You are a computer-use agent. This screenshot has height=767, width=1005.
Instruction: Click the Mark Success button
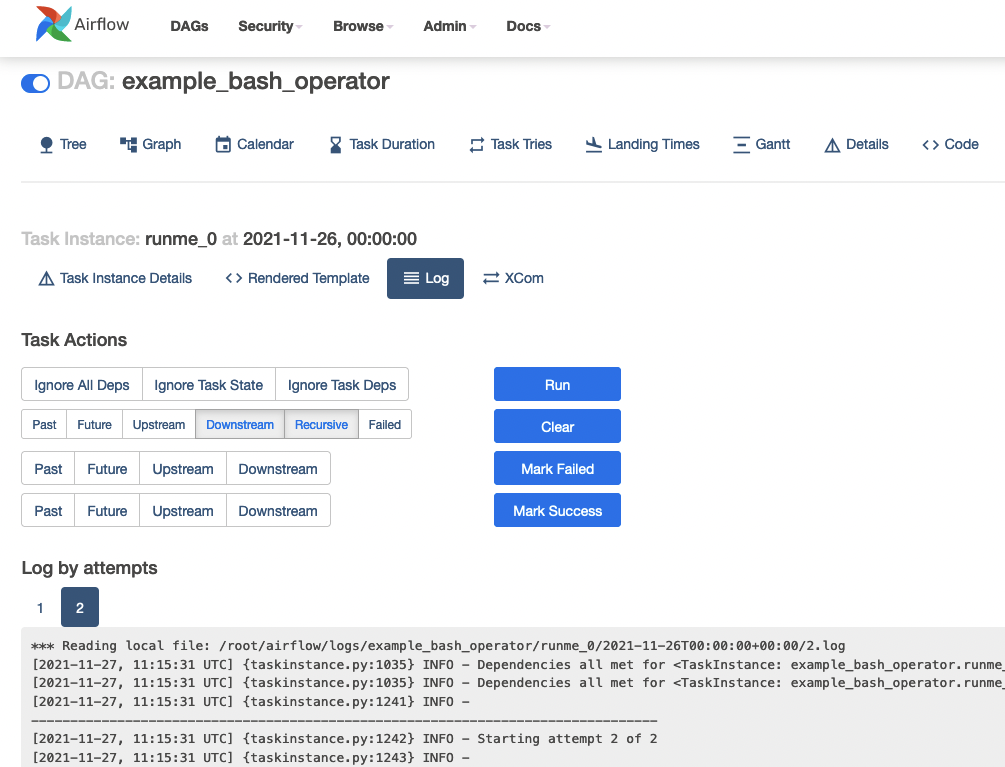pos(557,511)
